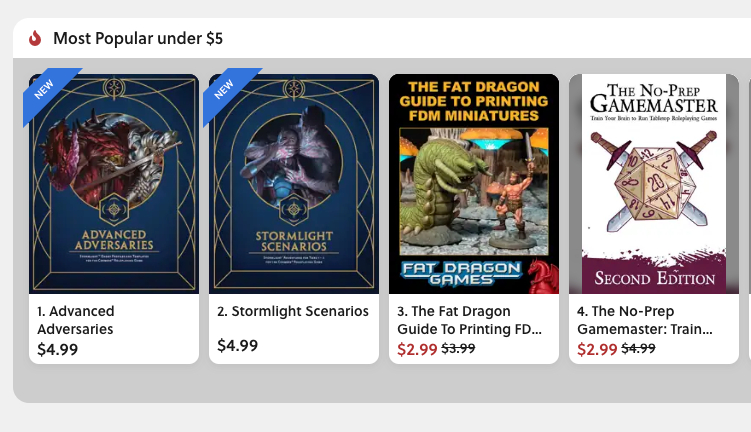This screenshot has height=432, width=751.
Task: Open the Stormlight Scenarios cover image
Action: click(294, 184)
